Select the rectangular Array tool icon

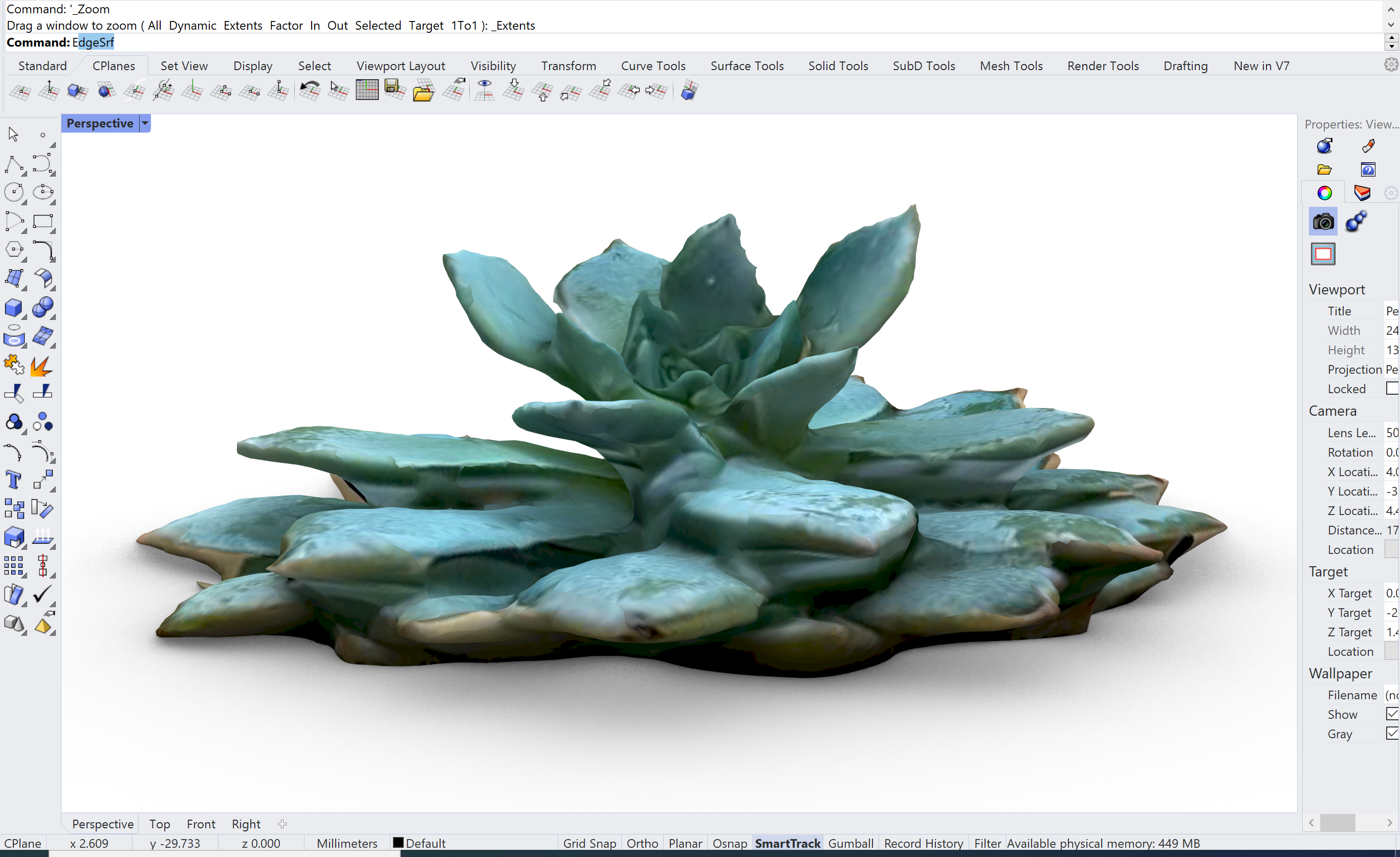(14, 566)
